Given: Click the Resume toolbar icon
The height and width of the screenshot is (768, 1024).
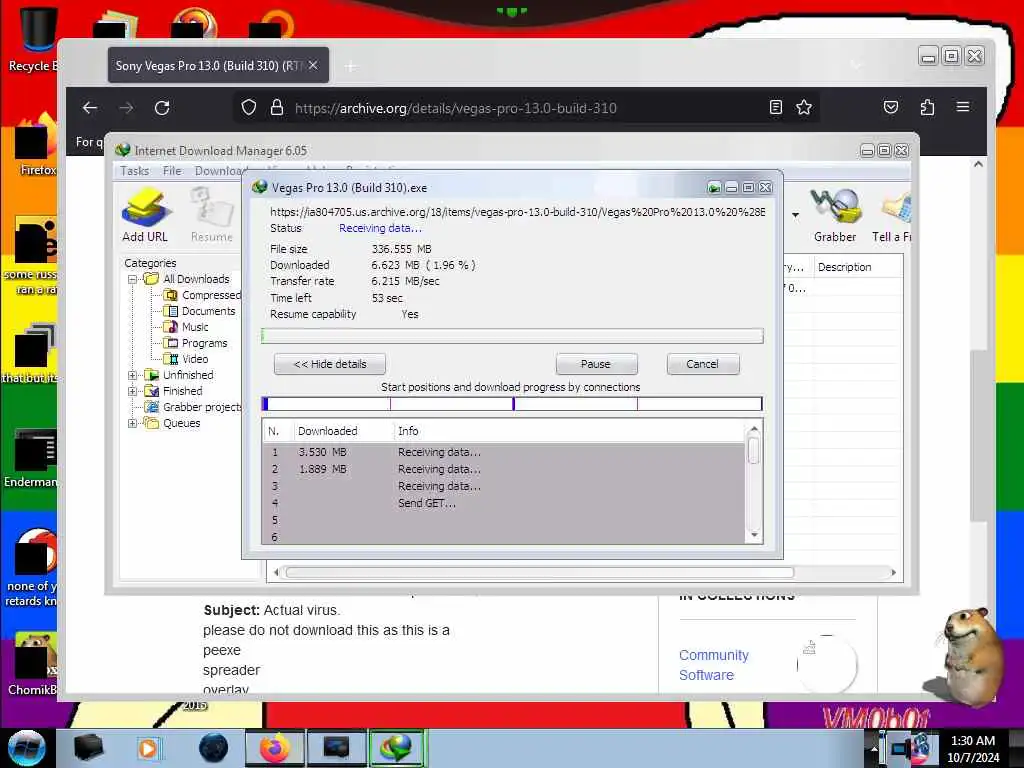Looking at the screenshot, I should (x=212, y=215).
